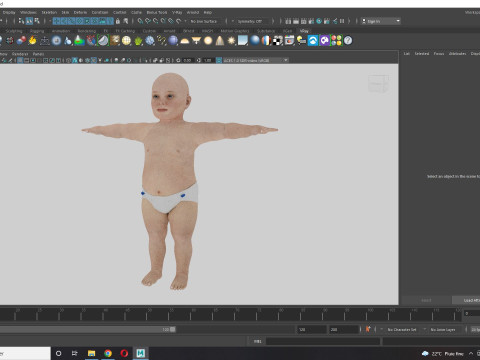Click the glossy blue sphere material icon
This screenshot has height=360, width=480.
tap(255, 40)
